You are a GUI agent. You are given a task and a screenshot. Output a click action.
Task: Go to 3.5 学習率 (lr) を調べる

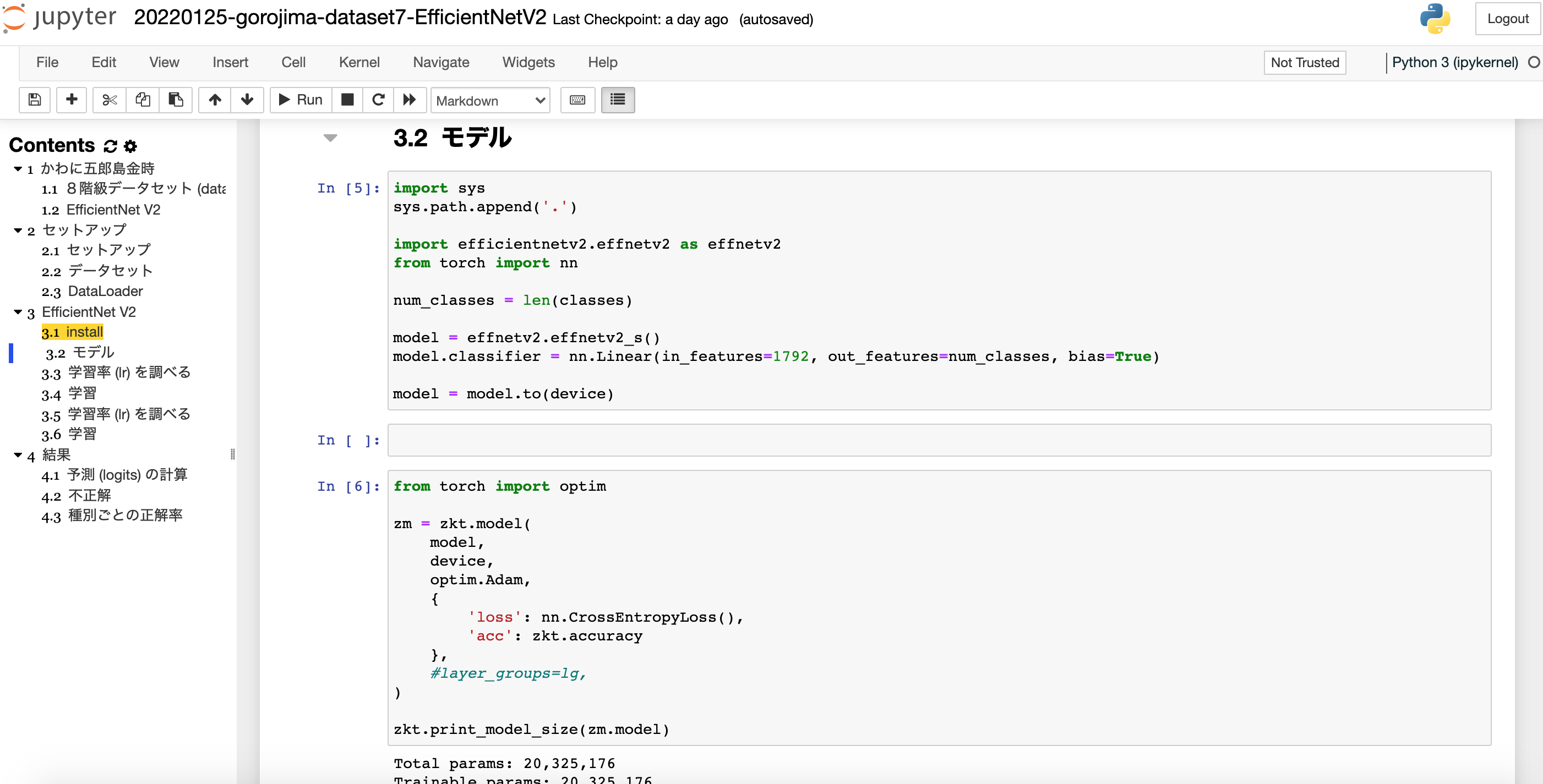[x=116, y=414]
